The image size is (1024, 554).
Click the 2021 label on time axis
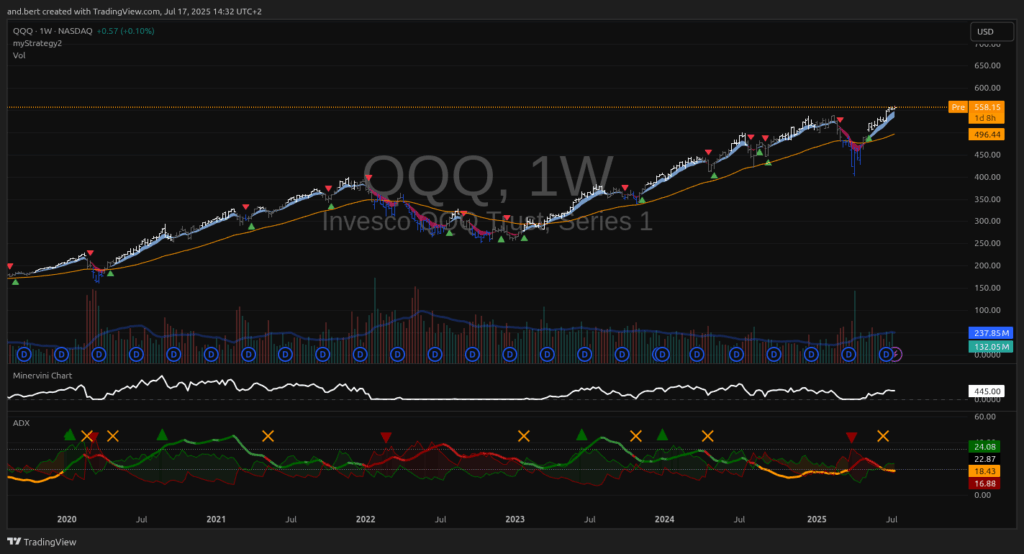click(215, 520)
